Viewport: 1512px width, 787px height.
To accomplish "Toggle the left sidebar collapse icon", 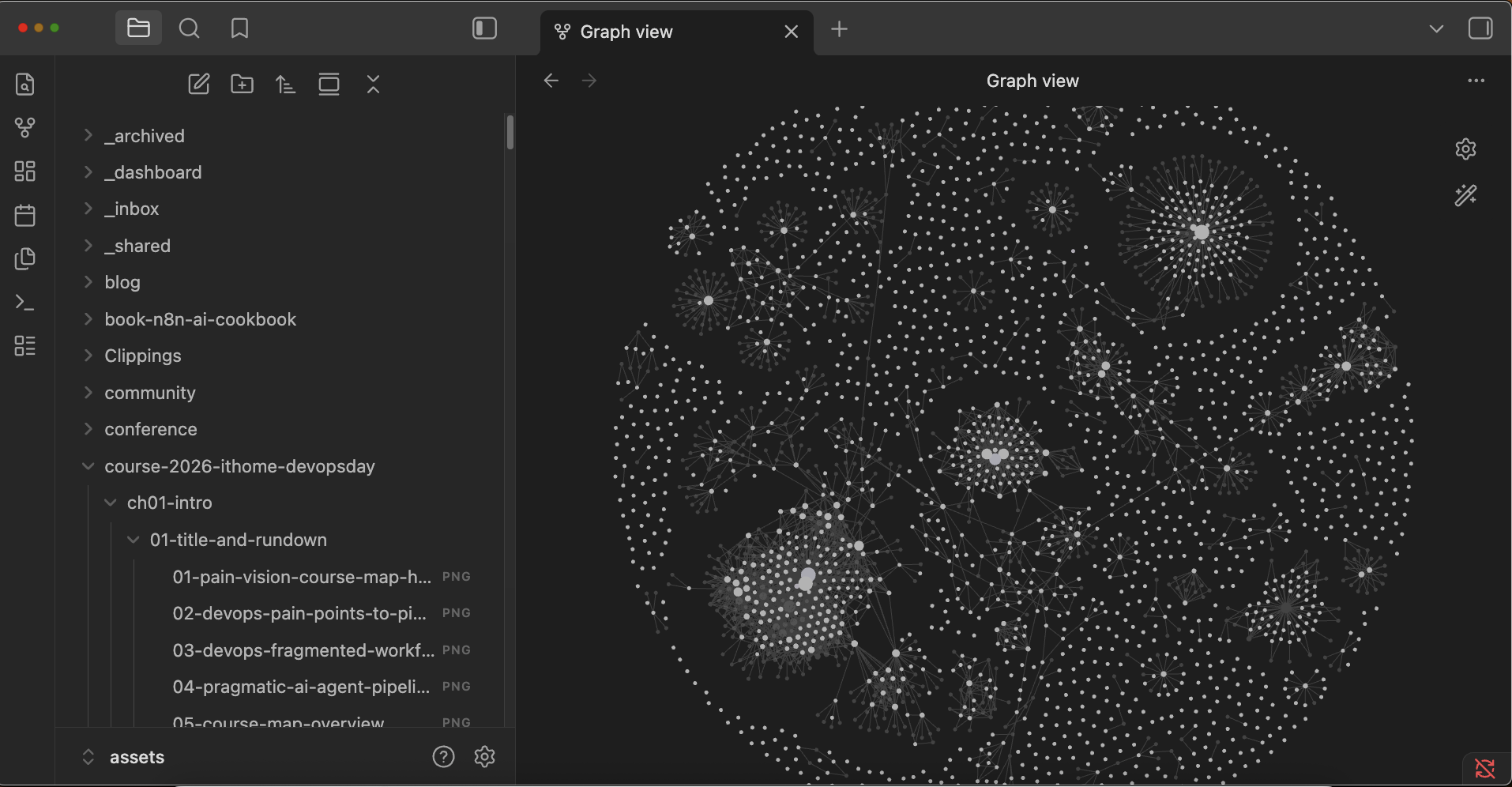I will [484, 28].
